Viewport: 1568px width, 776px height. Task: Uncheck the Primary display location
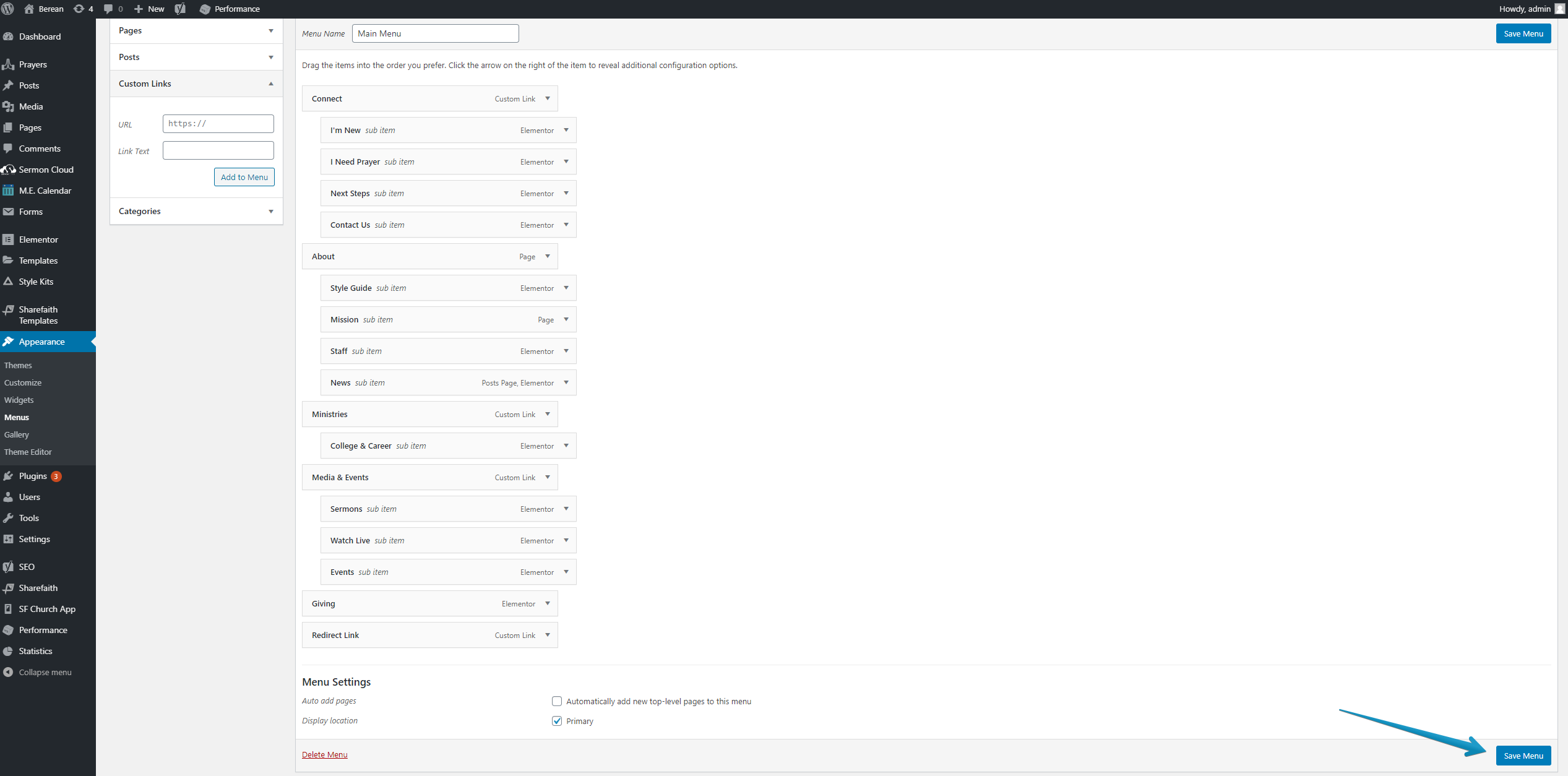point(557,721)
